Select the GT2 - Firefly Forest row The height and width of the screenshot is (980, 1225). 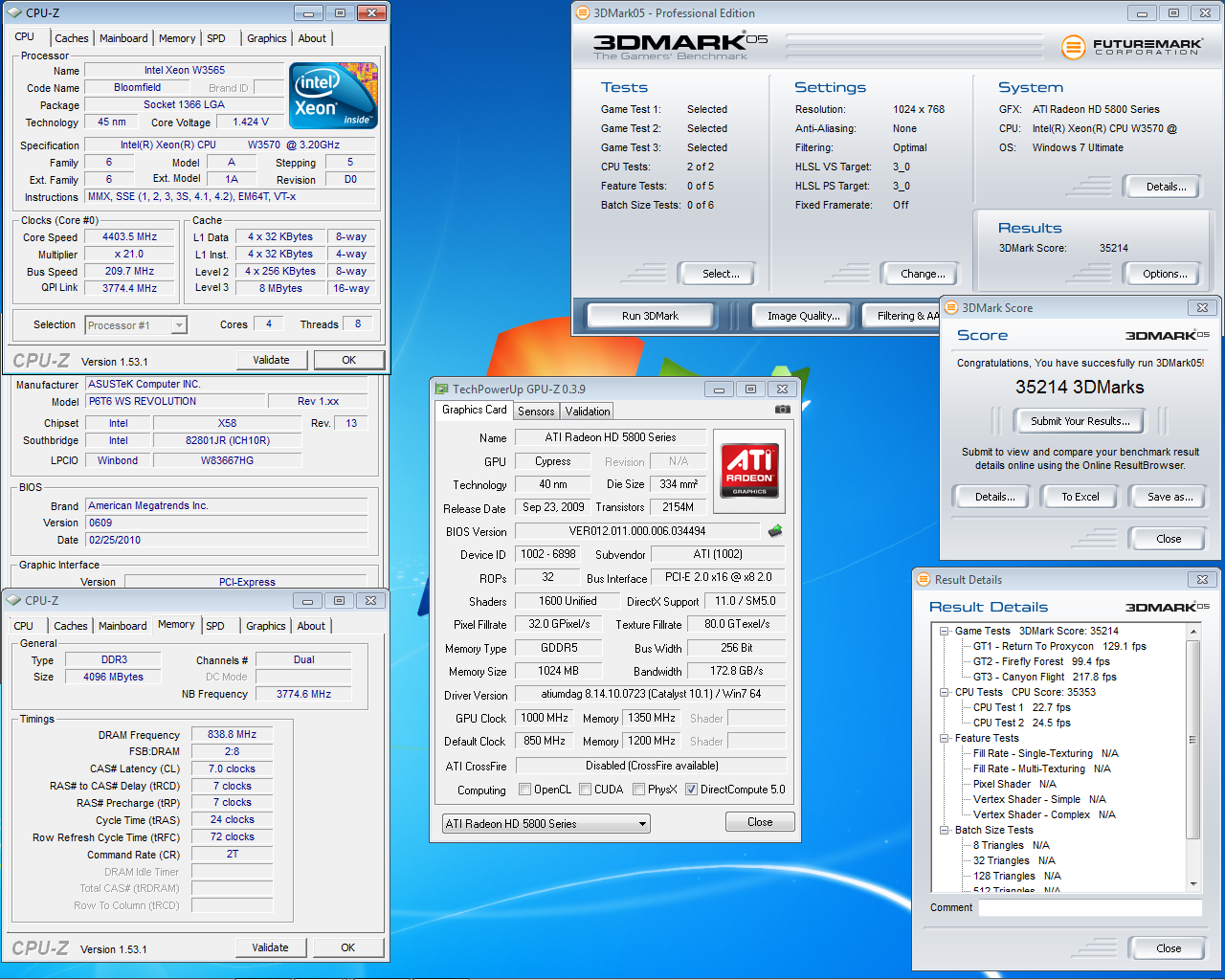coord(1041,661)
